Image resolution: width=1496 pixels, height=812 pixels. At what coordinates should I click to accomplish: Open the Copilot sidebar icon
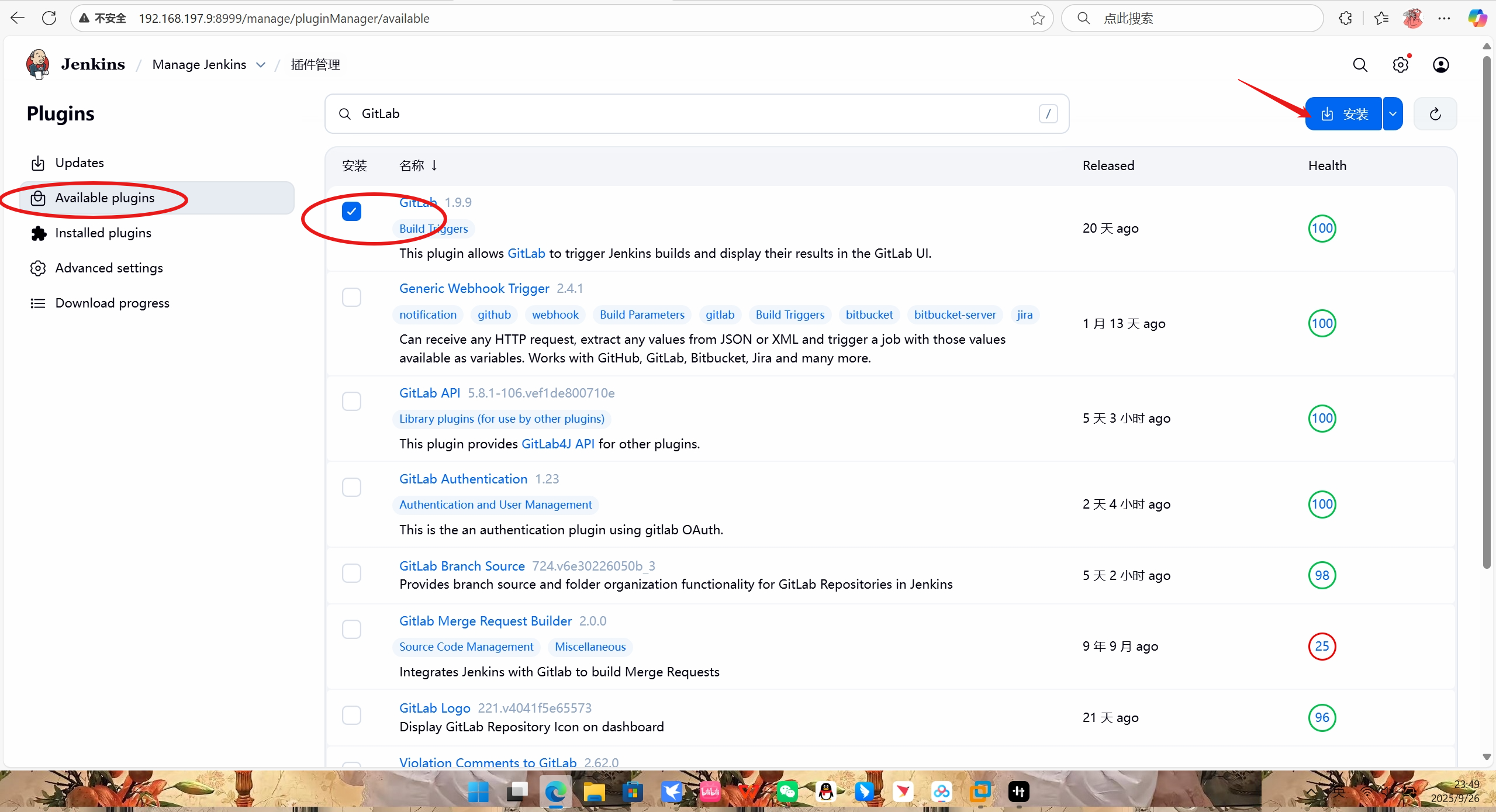(1477, 18)
